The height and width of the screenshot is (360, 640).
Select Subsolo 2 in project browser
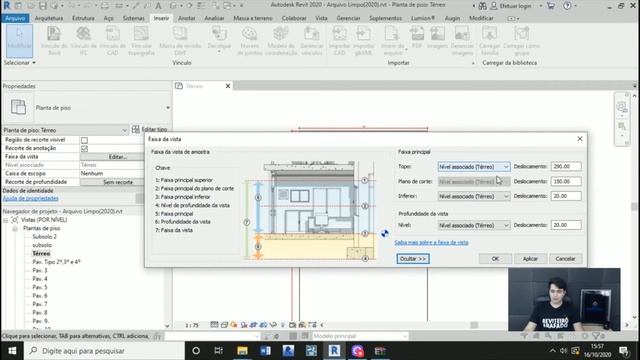[x=44, y=237]
